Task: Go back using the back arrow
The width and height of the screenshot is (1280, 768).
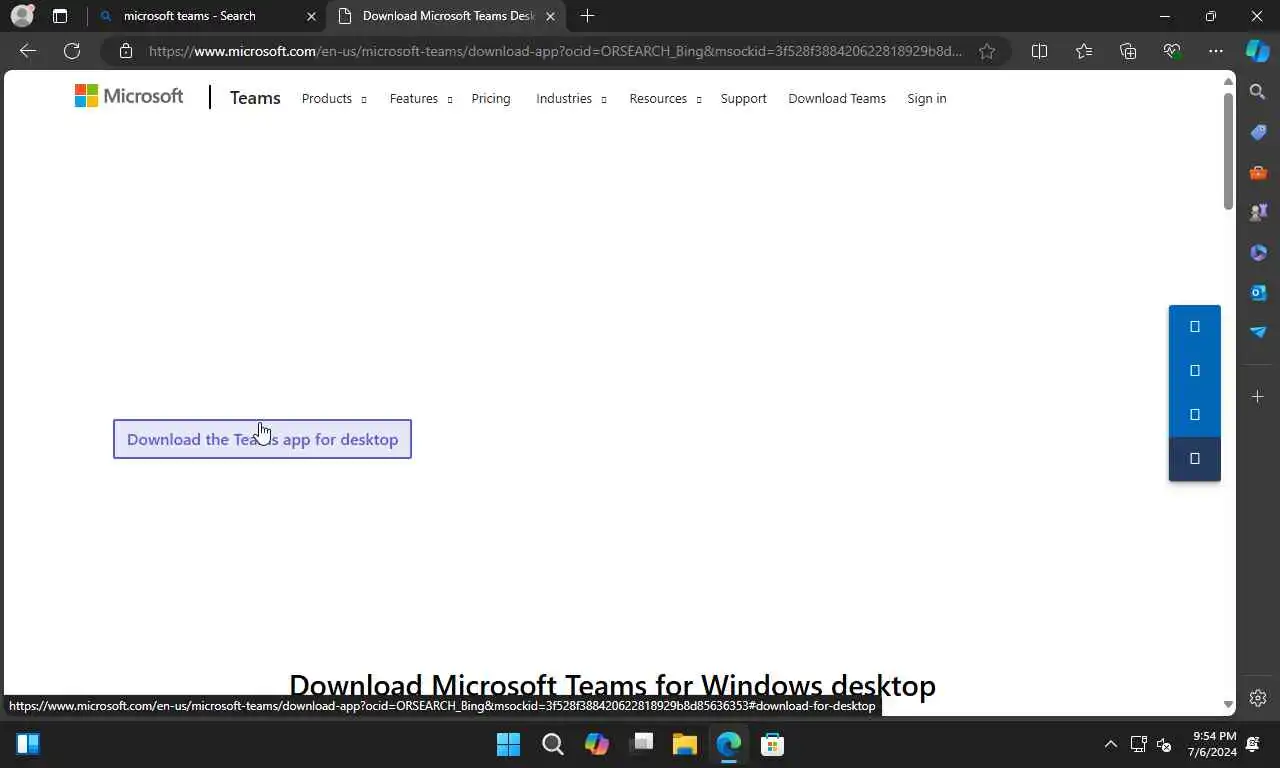Action: 28,51
